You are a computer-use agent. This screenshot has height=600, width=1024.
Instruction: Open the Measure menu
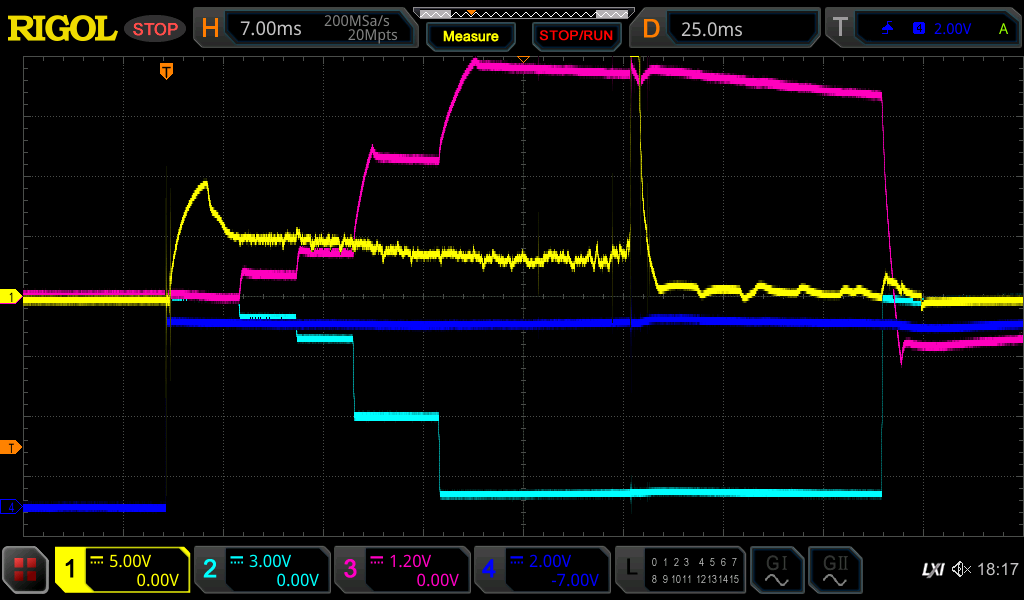(470, 36)
